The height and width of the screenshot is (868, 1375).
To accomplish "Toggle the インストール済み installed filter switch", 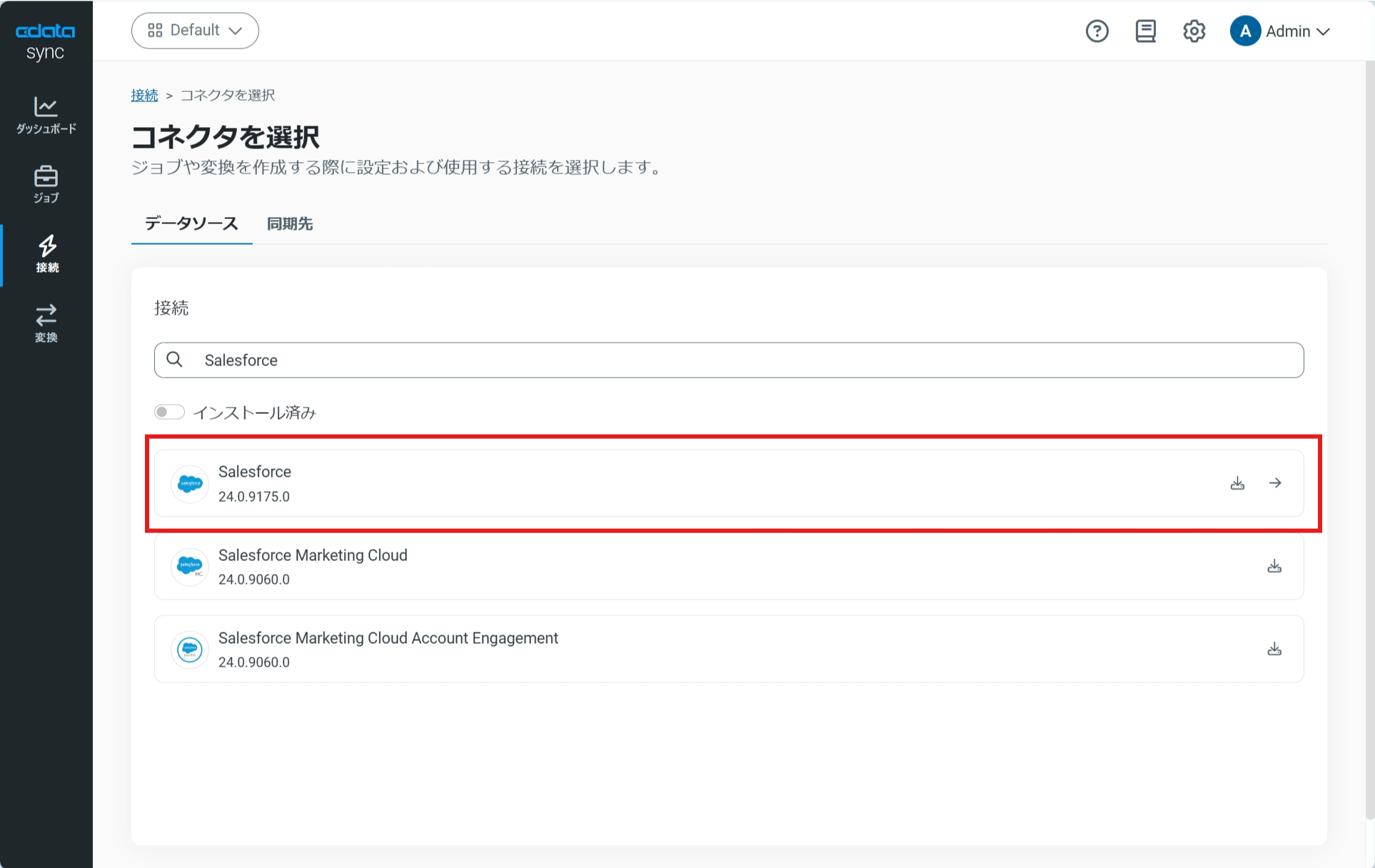I will [x=169, y=412].
